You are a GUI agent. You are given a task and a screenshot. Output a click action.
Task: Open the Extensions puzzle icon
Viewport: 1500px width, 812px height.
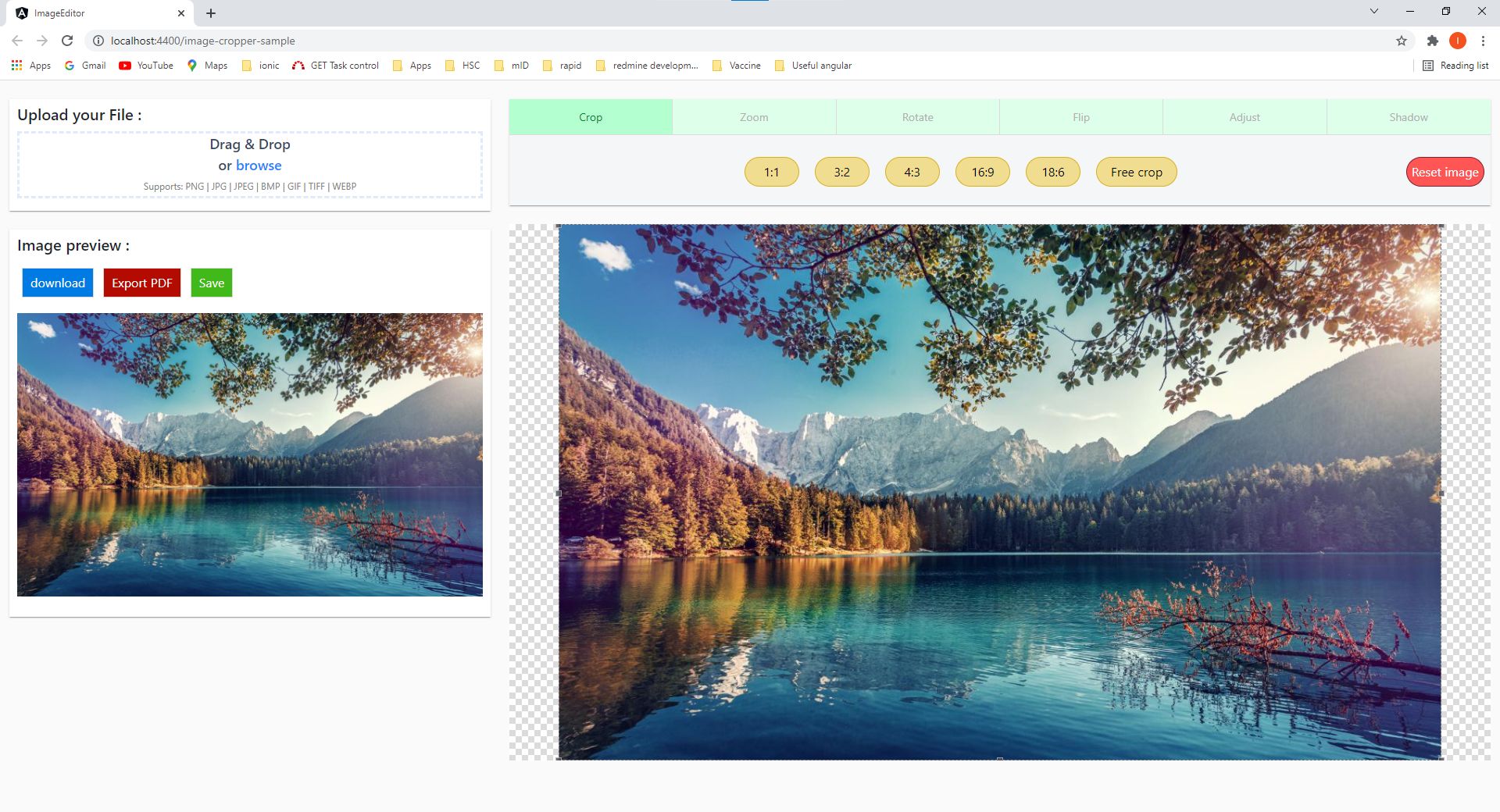[x=1432, y=41]
